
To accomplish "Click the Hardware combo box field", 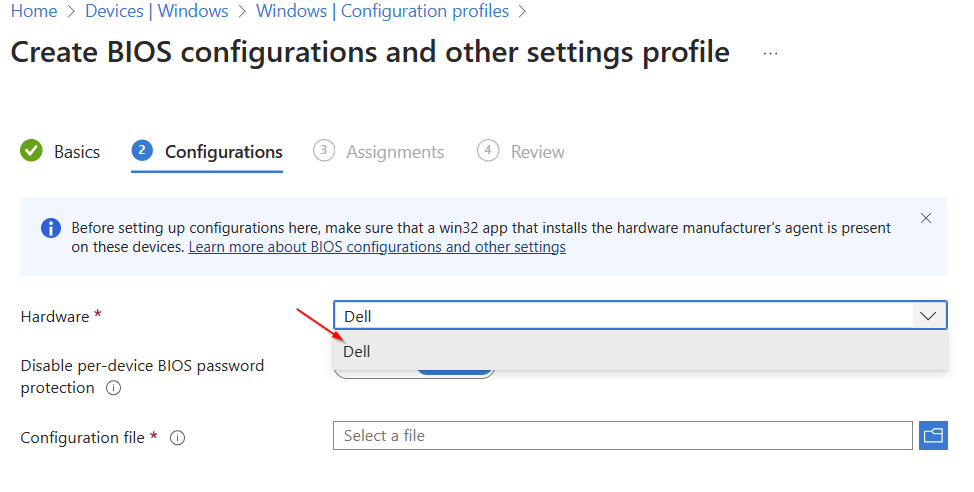I will (x=620, y=316).
